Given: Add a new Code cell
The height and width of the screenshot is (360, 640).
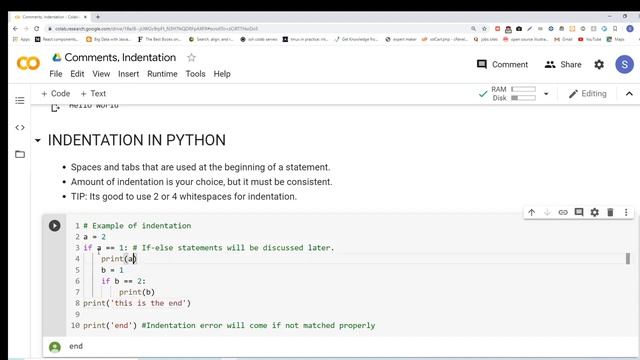Looking at the screenshot, I should [56, 93].
